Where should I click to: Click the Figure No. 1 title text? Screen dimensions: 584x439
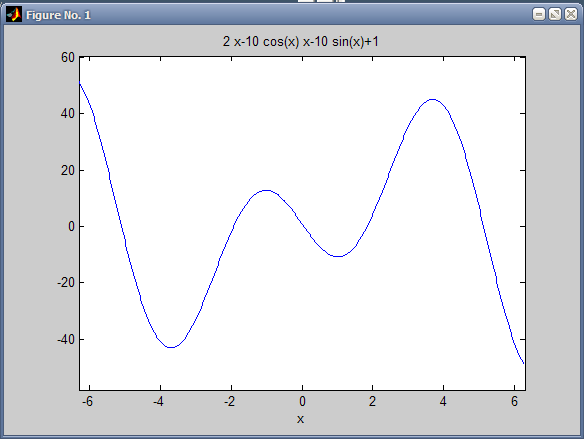pos(58,15)
